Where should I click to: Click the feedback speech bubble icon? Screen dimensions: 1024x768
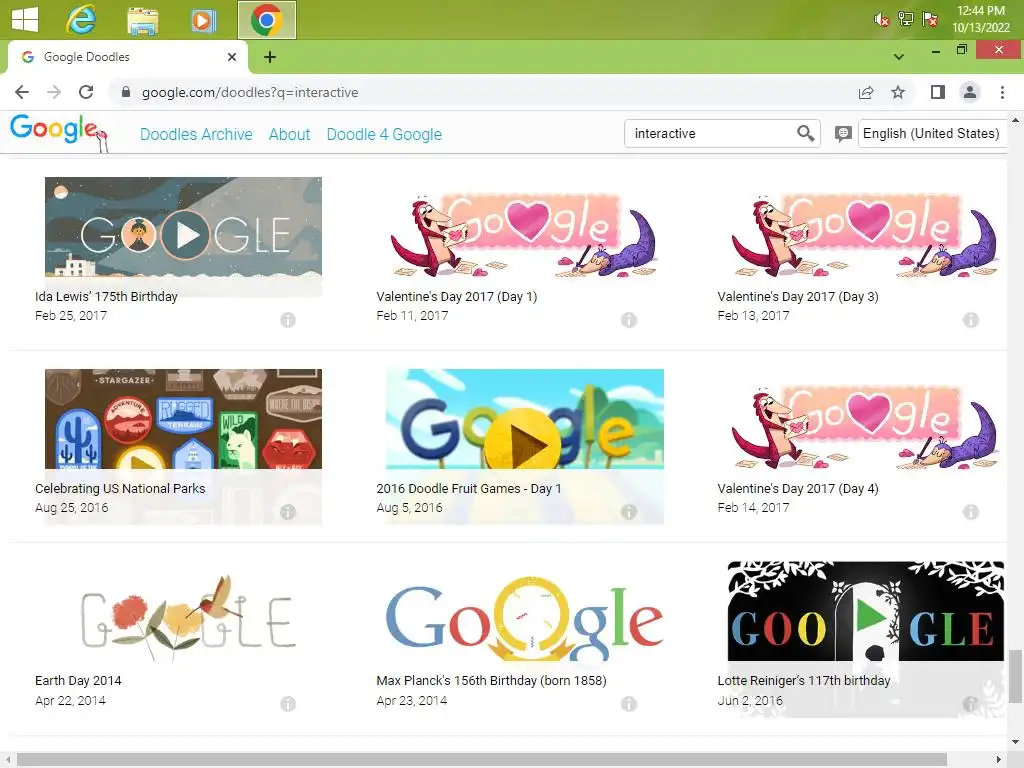coord(843,134)
